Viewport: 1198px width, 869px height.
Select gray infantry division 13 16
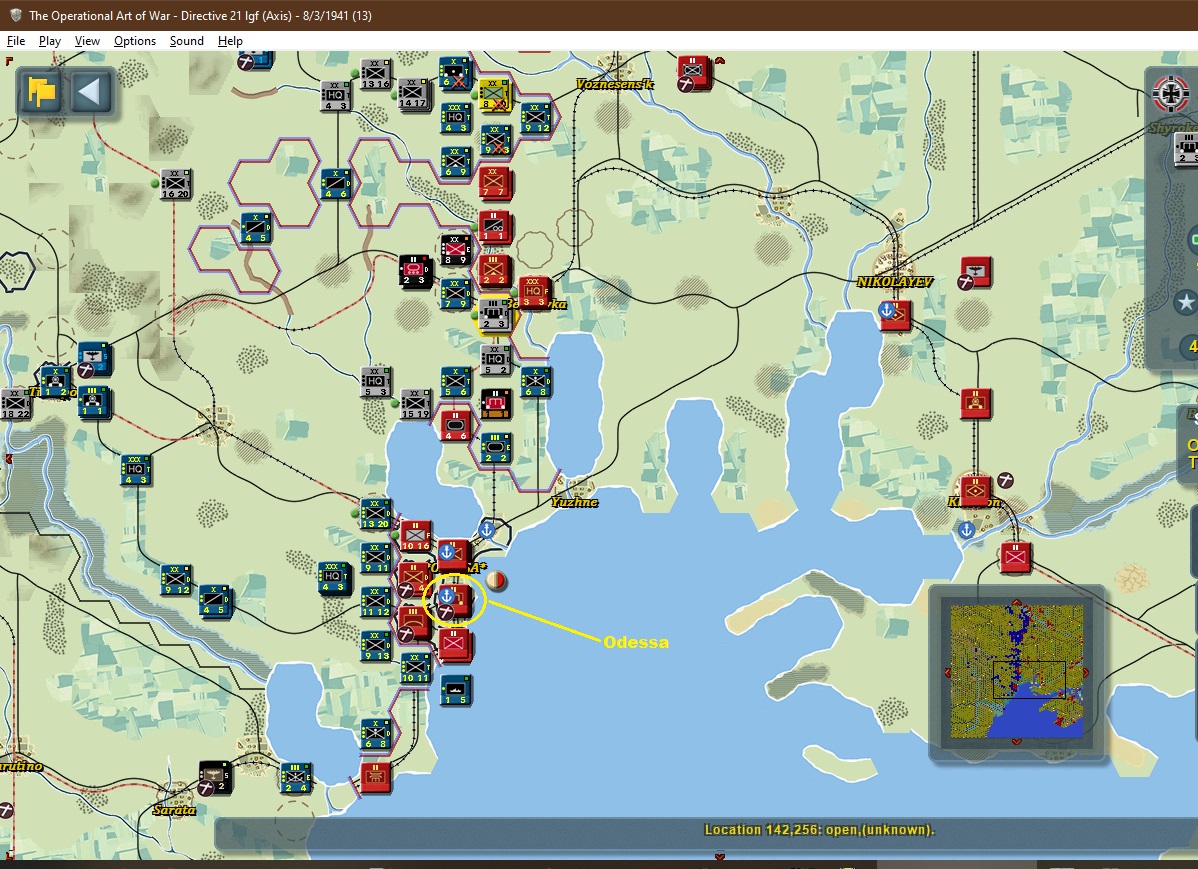click(x=375, y=74)
